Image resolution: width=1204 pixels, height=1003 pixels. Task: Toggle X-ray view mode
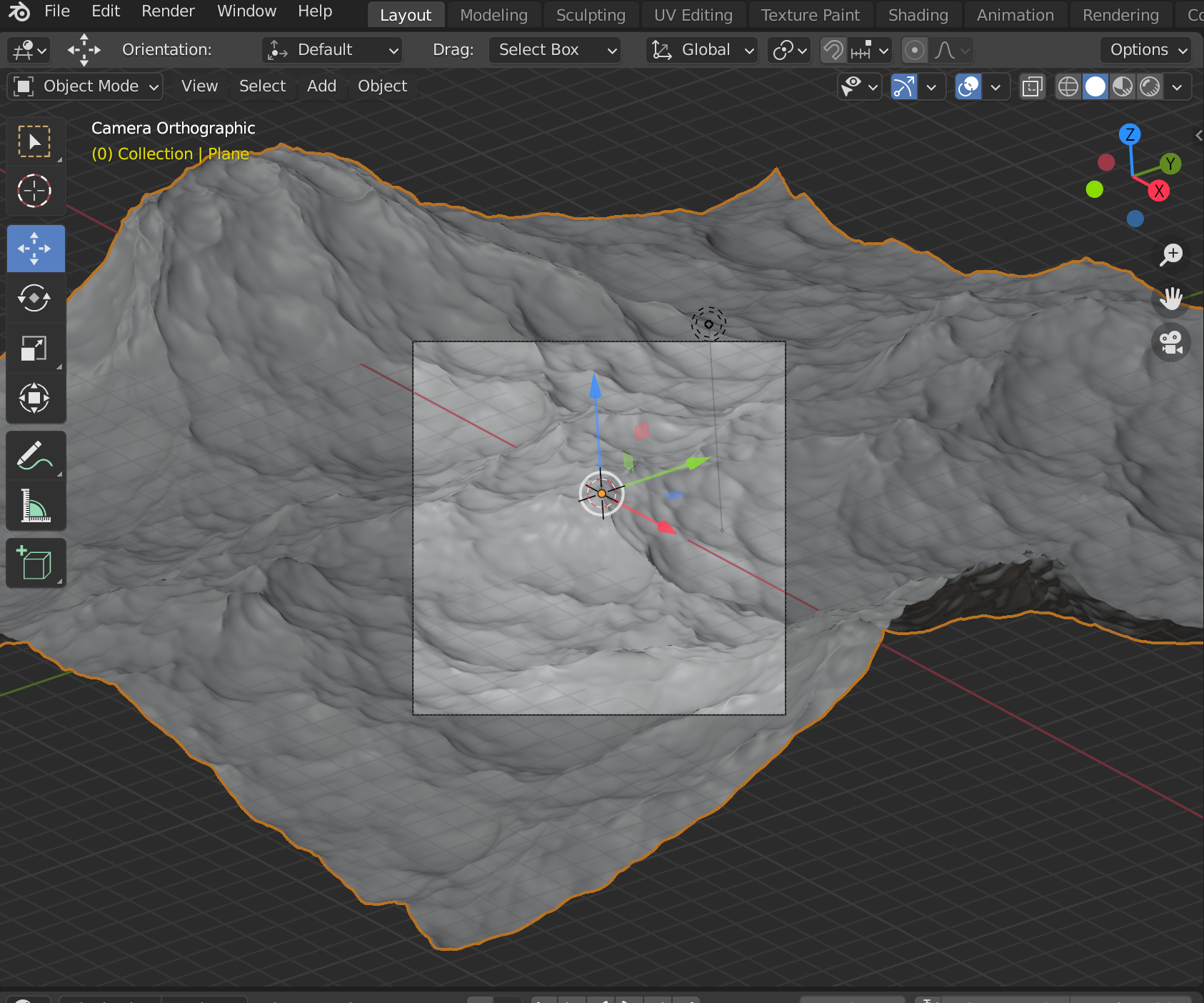pos(1032,87)
